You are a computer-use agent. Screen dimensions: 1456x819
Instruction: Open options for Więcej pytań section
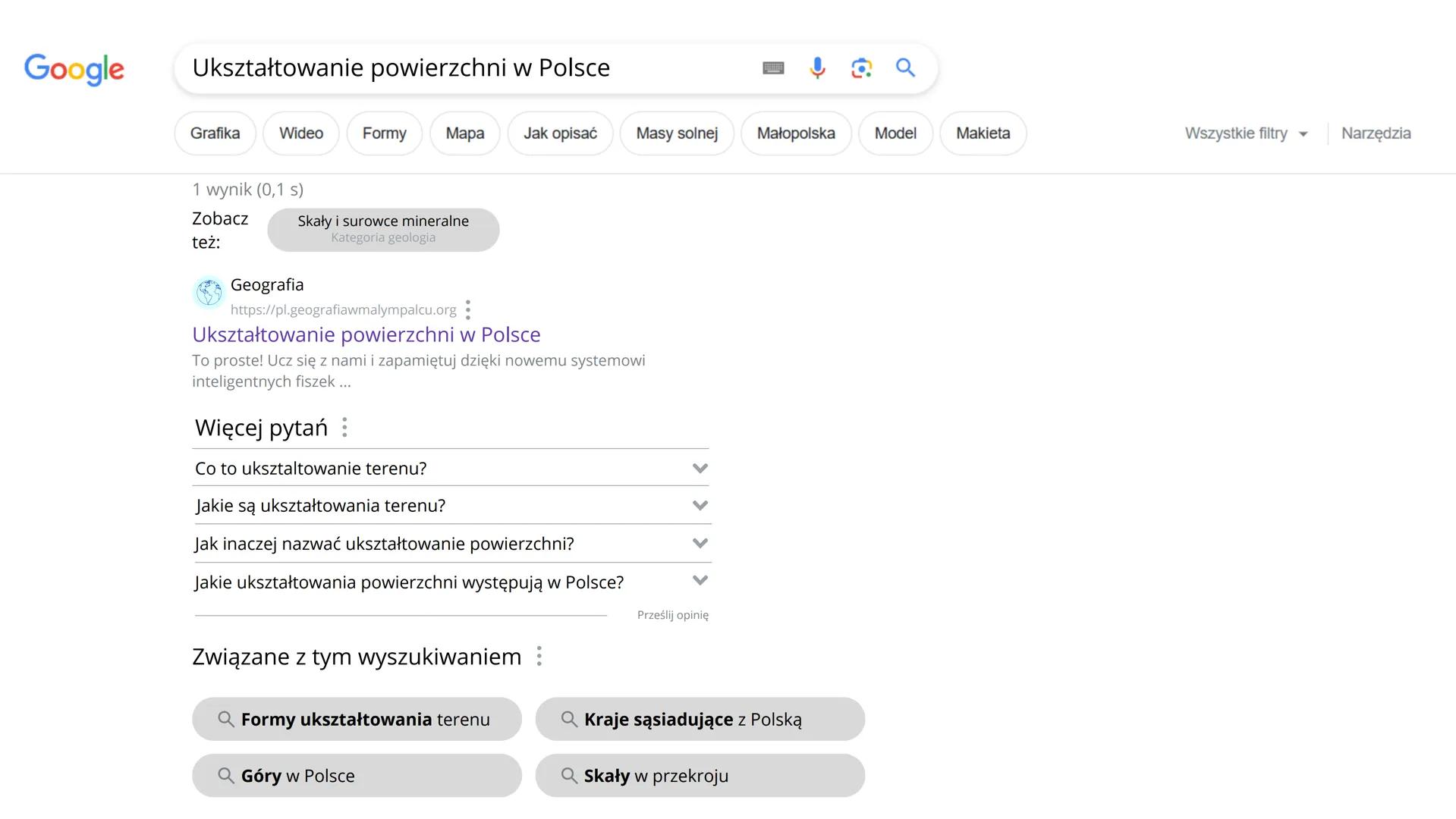345,427
